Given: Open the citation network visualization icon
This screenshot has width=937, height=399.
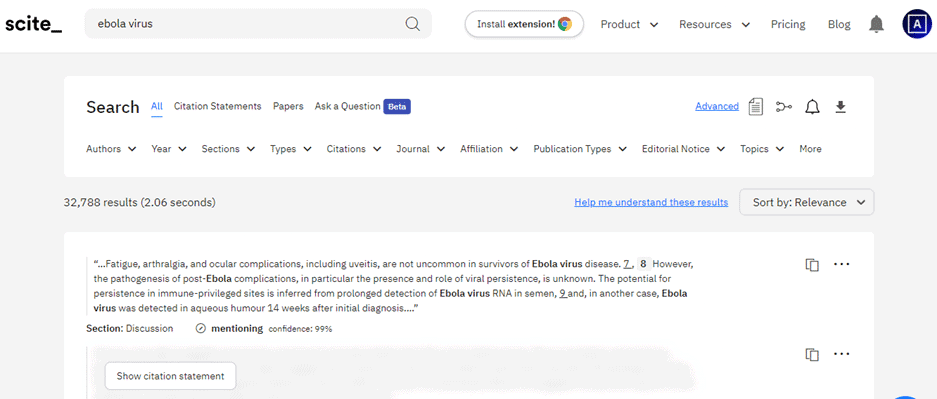Looking at the screenshot, I should click(784, 107).
